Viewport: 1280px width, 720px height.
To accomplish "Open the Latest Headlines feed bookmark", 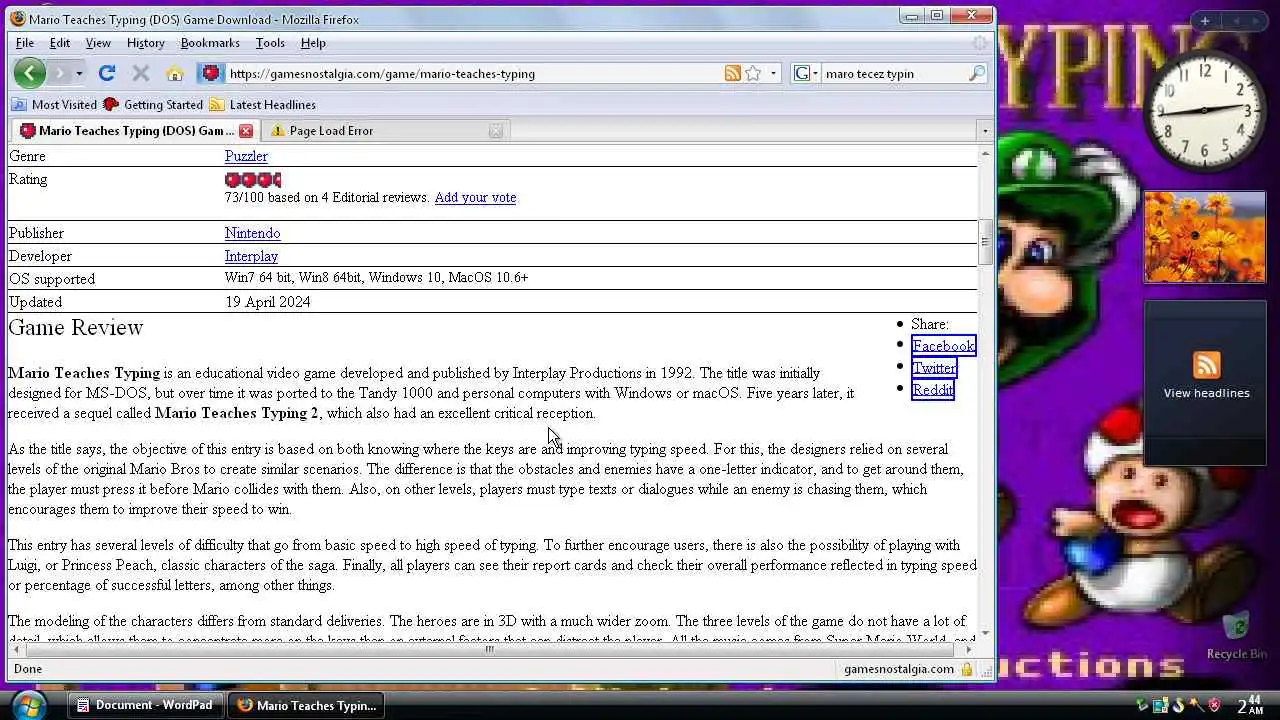I will tap(262, 104).
